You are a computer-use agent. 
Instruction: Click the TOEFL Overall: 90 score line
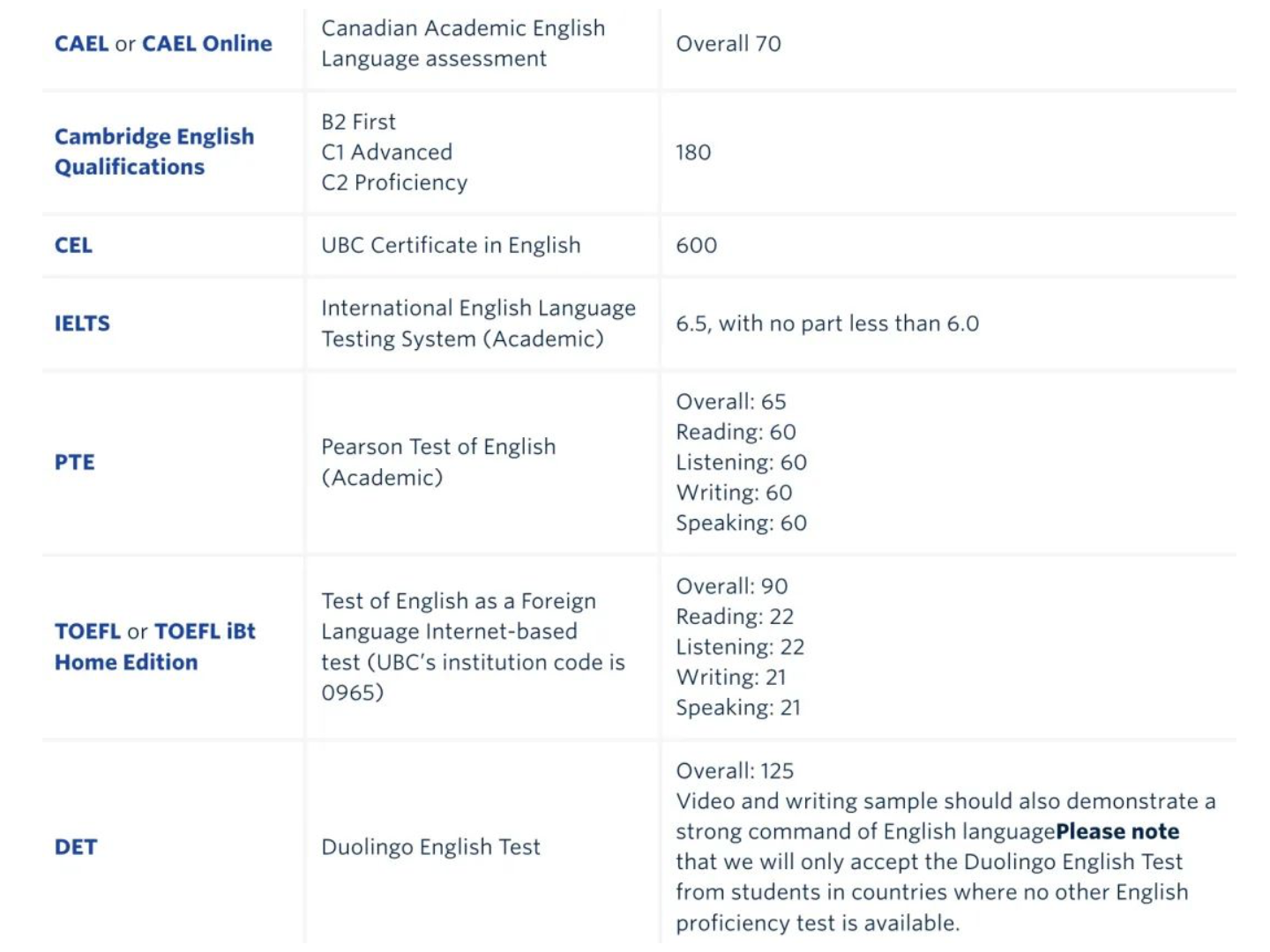click(x=732, y=586)
